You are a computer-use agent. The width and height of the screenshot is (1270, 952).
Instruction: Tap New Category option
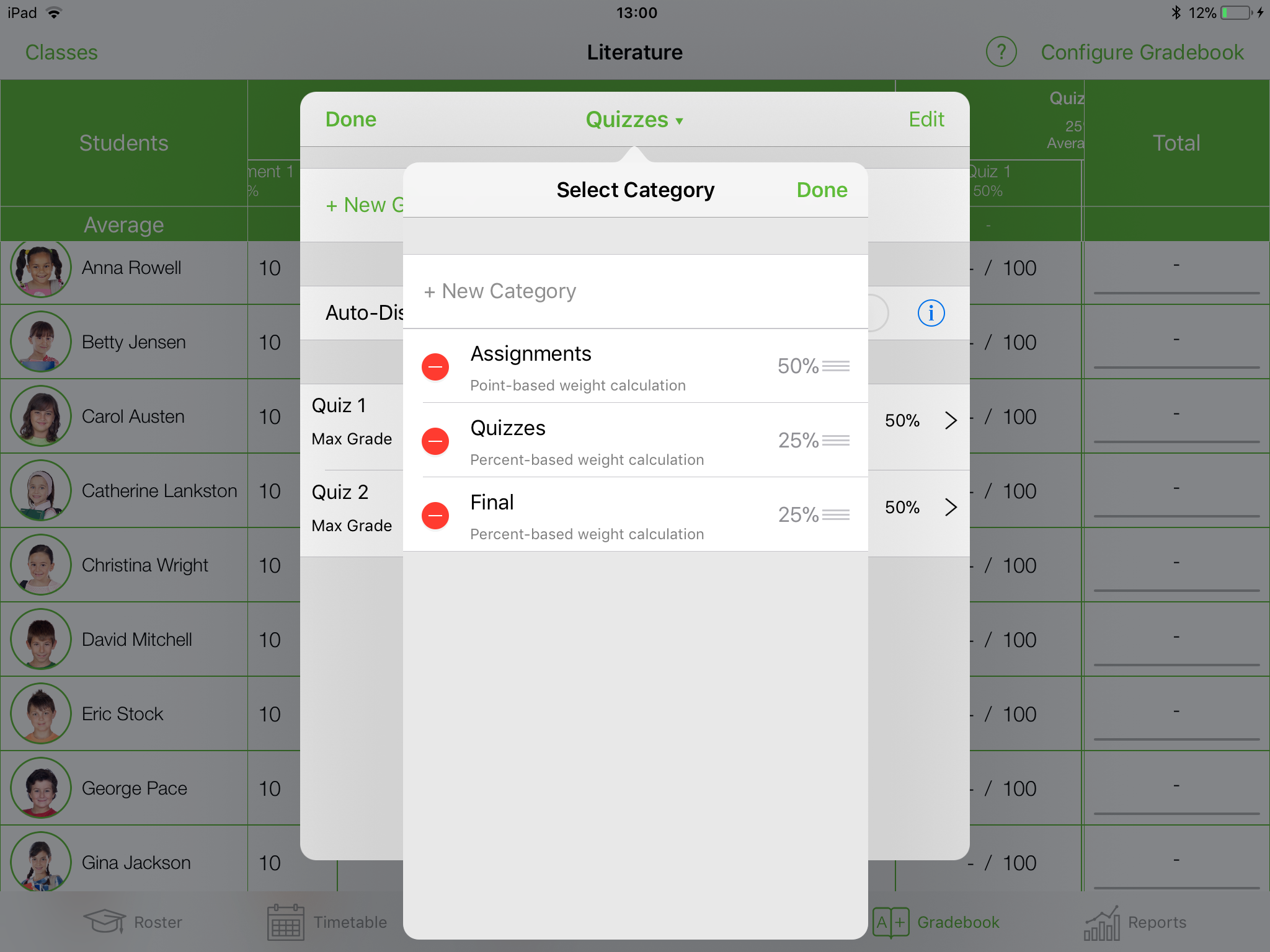point(499,292)
